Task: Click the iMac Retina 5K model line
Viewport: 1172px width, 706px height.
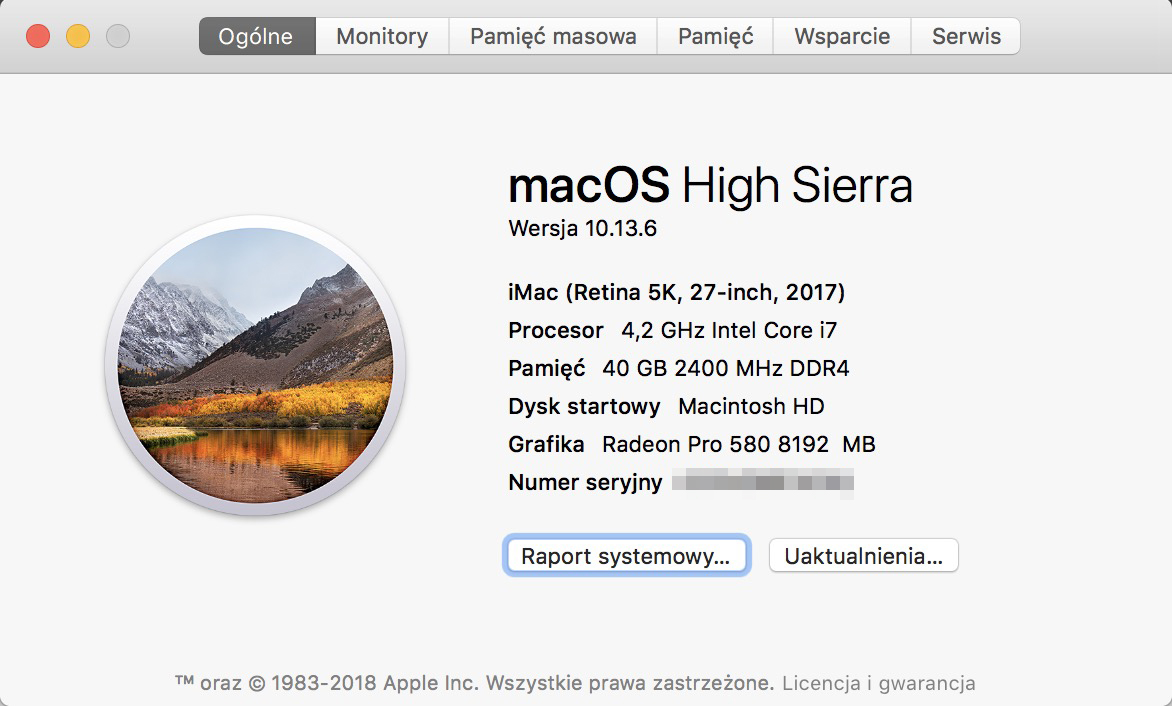Action: (x=676, y=293)
